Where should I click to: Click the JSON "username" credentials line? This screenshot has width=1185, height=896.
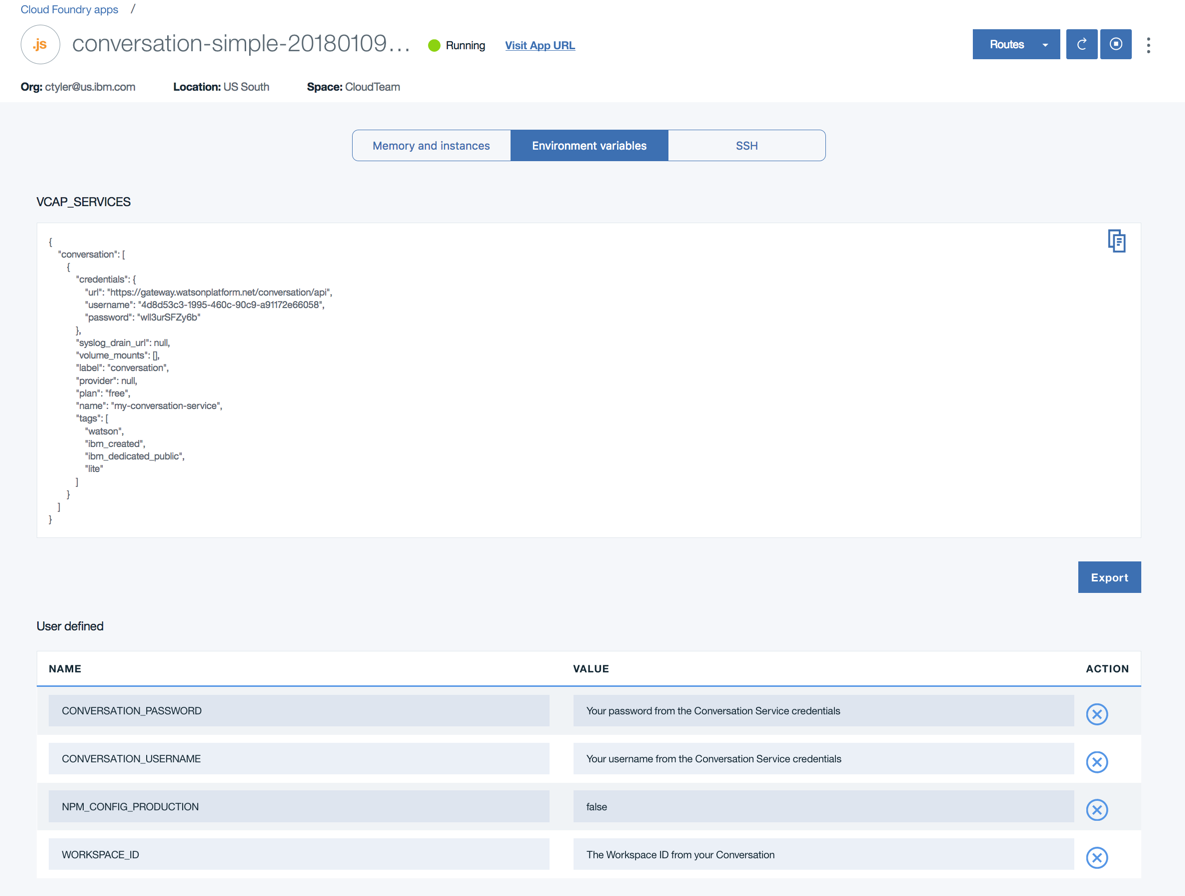coord(204,304)
